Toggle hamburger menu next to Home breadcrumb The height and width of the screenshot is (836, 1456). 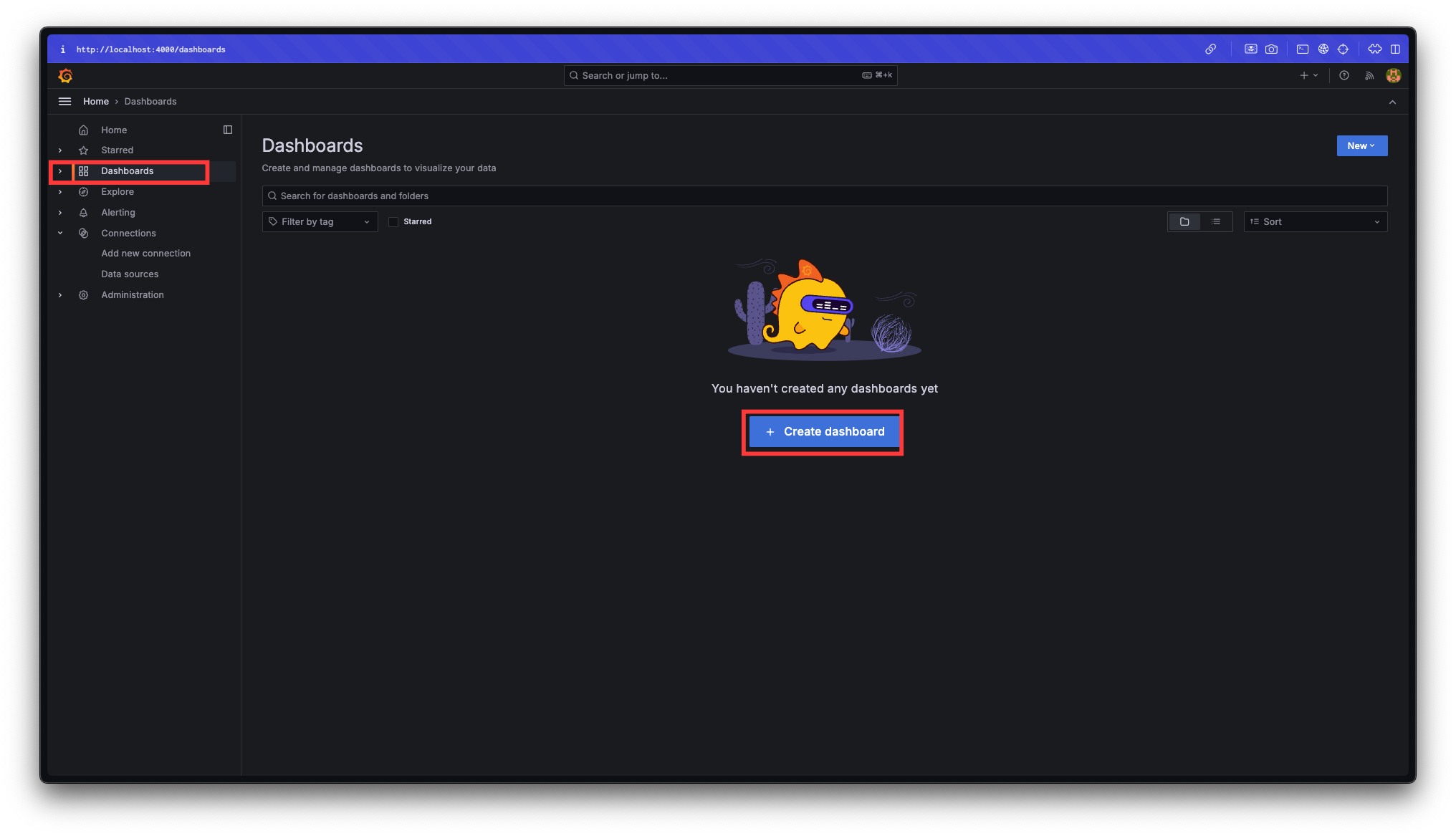(x=64, y=101)
